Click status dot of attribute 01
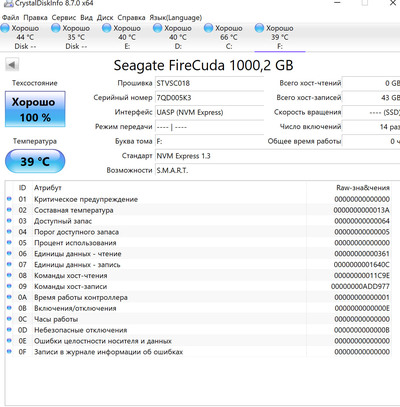Screen dimensions: 400x407 point(9,199)
